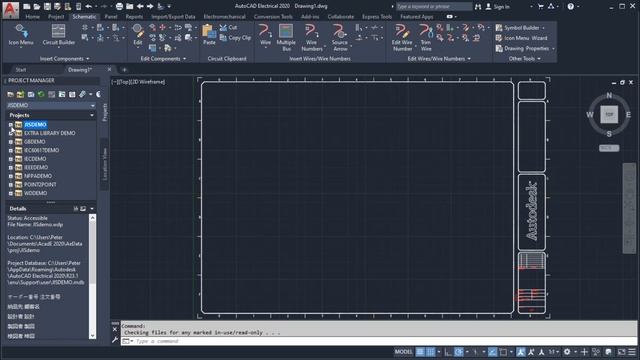Open the Icon Menu tool
This screenshot has width=640, height=360.
tap(21, 35)
